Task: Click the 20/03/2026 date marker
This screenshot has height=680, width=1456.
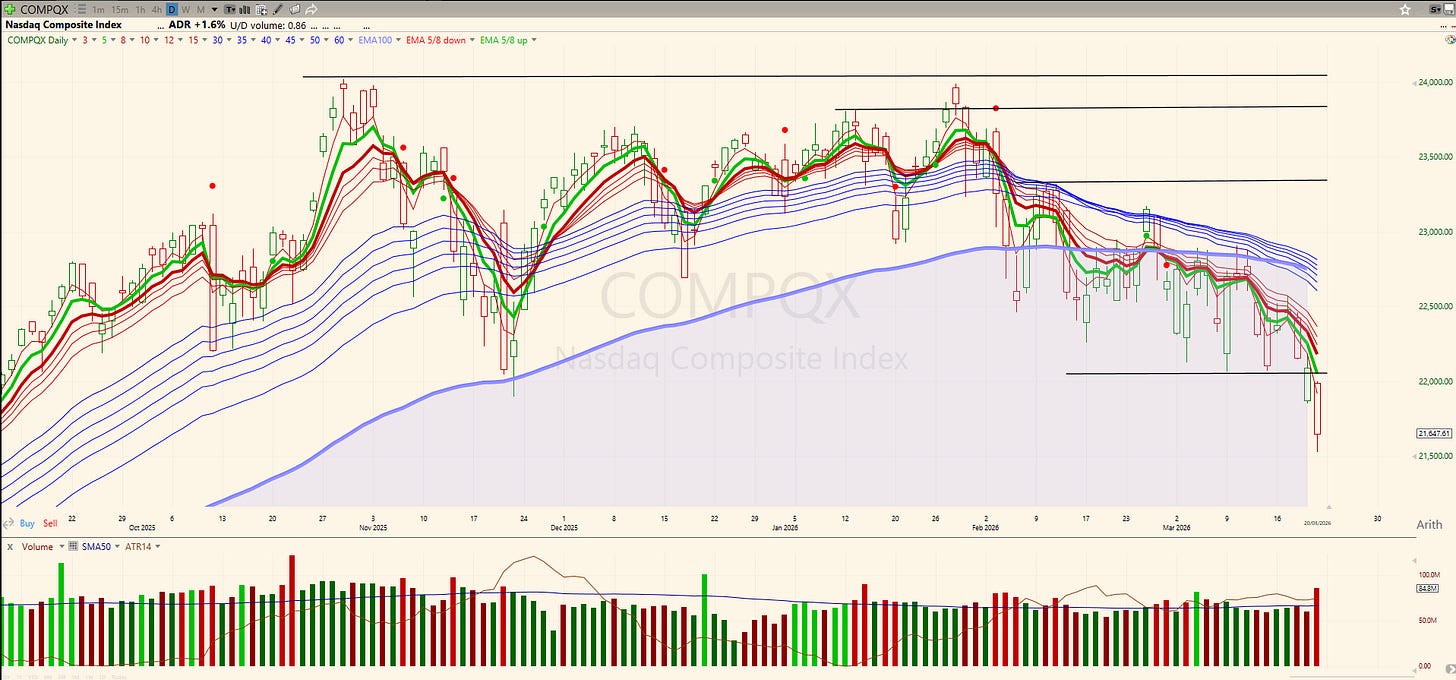Action: [1317, 522]
